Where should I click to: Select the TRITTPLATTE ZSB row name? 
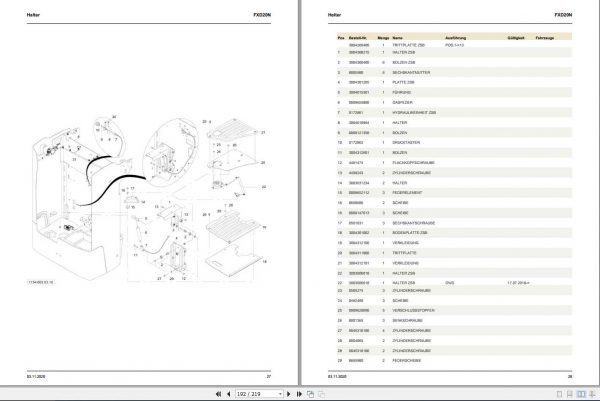tap(408, 45)
